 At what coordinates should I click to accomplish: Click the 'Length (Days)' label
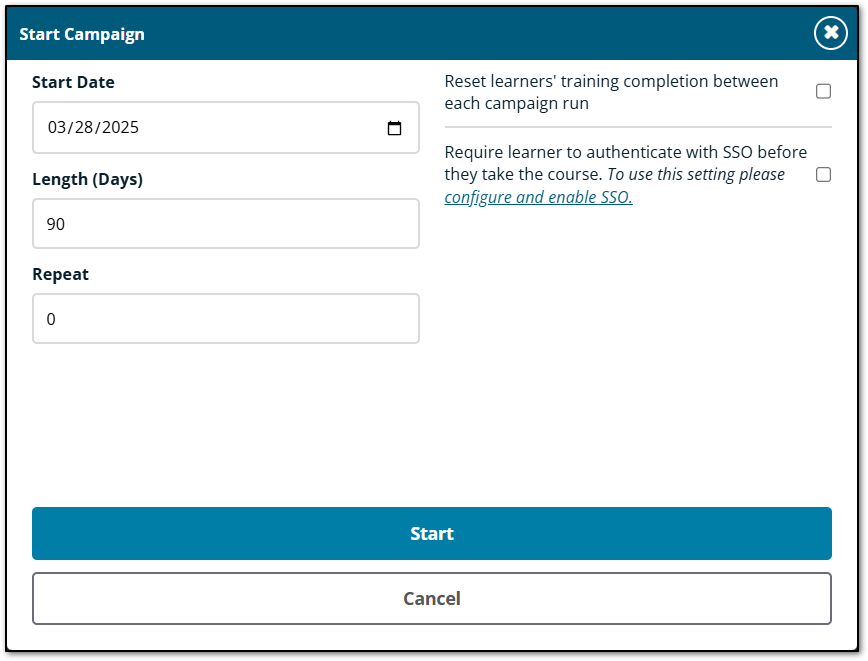(x=87, y=180)
